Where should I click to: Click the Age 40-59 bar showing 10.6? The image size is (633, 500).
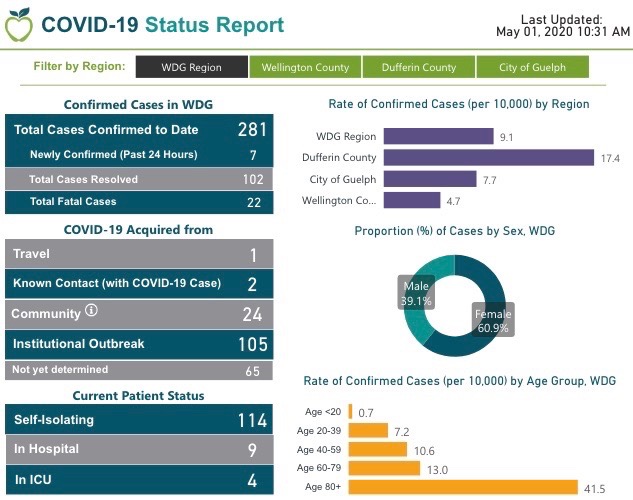[379, 449]
